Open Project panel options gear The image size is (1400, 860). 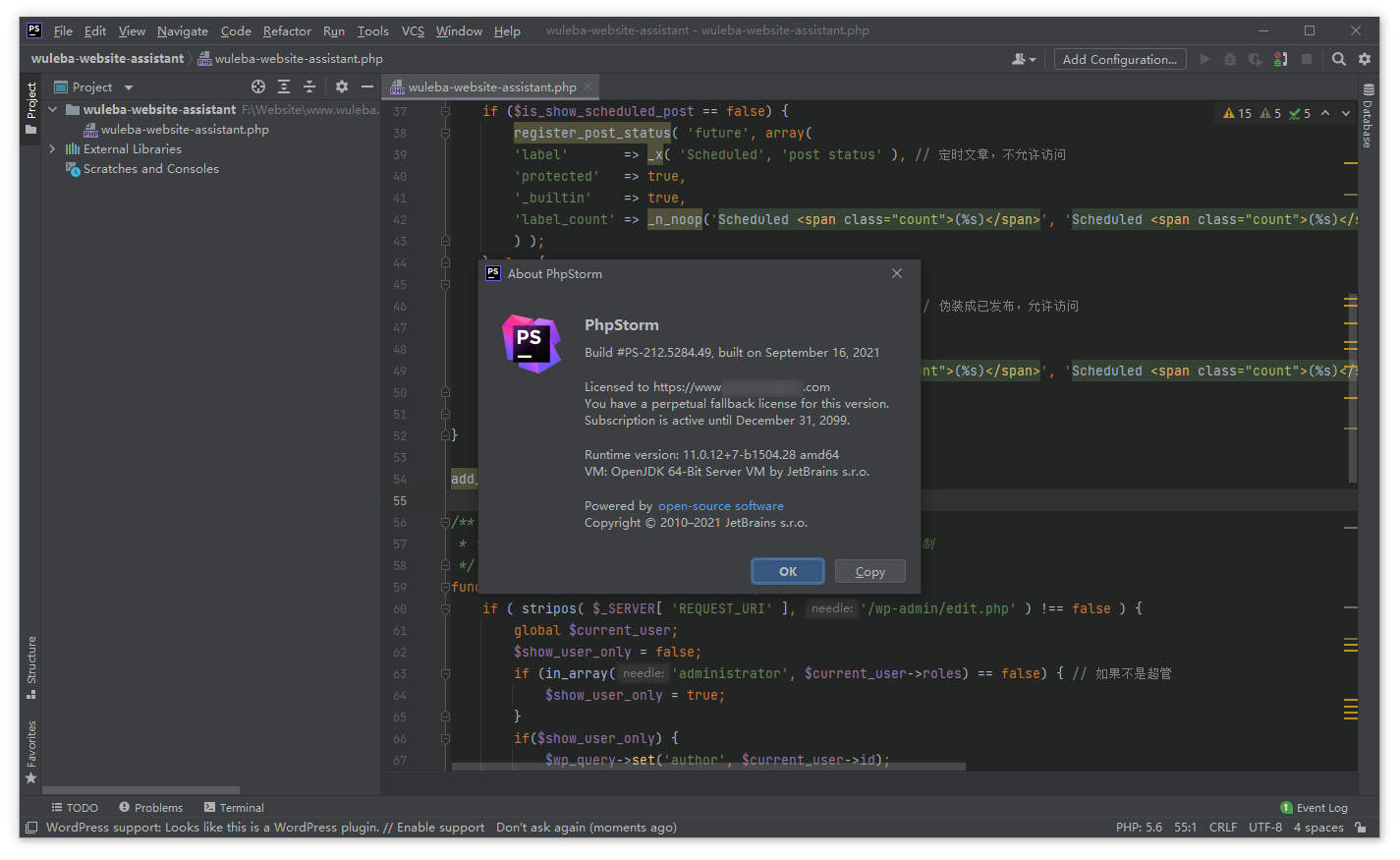pos(342,86)
